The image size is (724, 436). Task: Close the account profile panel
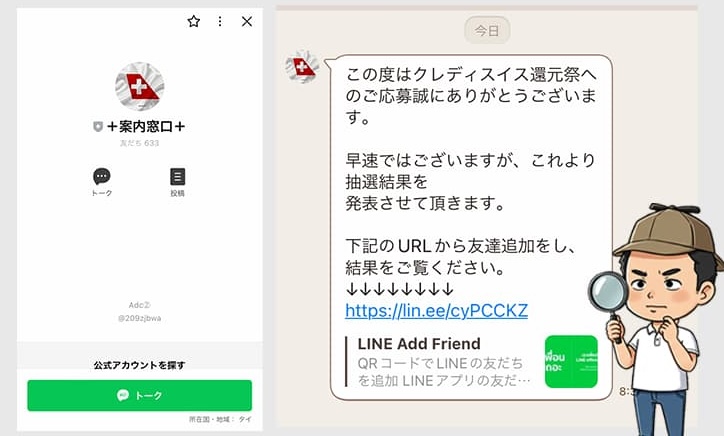247,21
